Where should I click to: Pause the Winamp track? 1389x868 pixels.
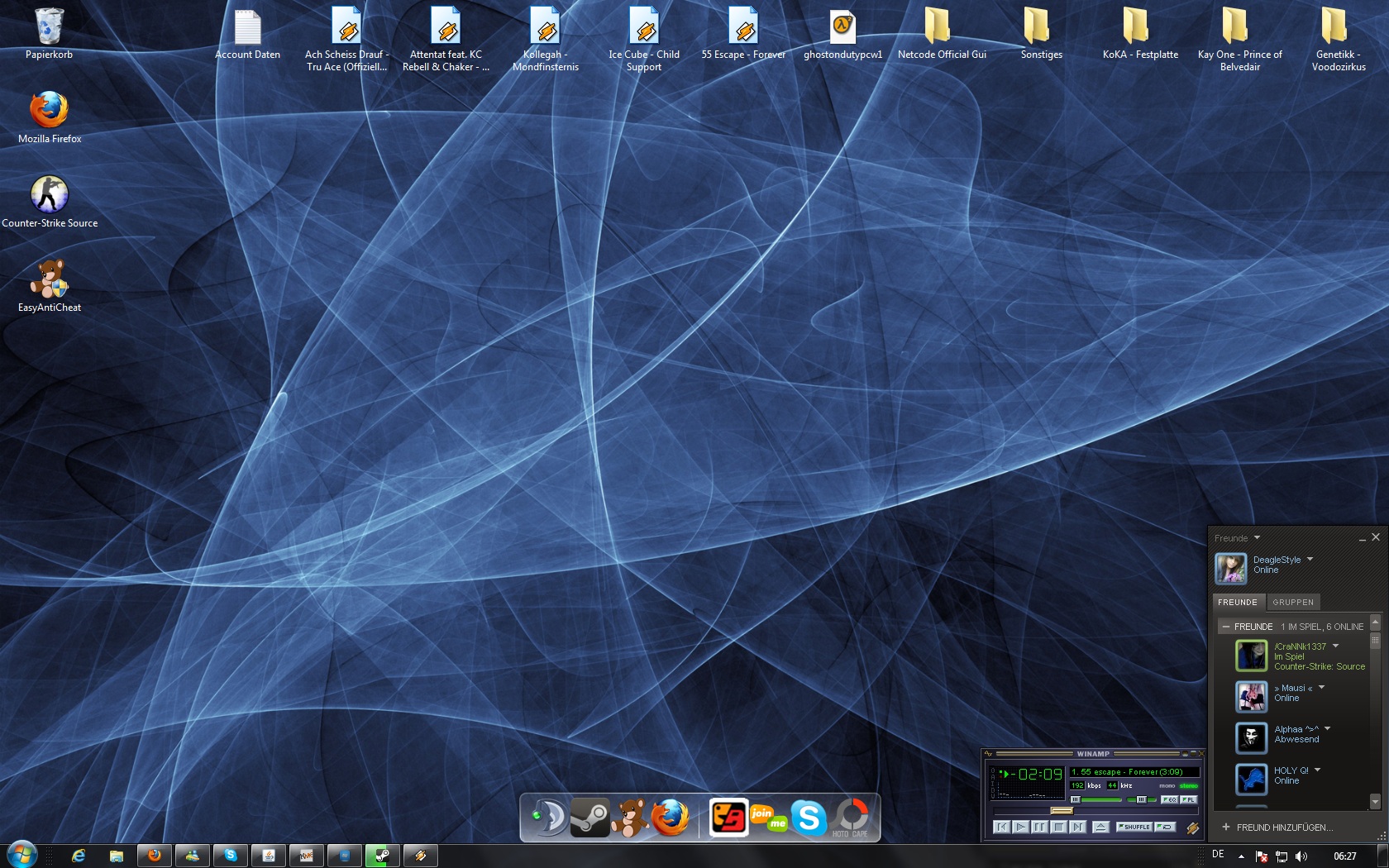point(1039,827)
